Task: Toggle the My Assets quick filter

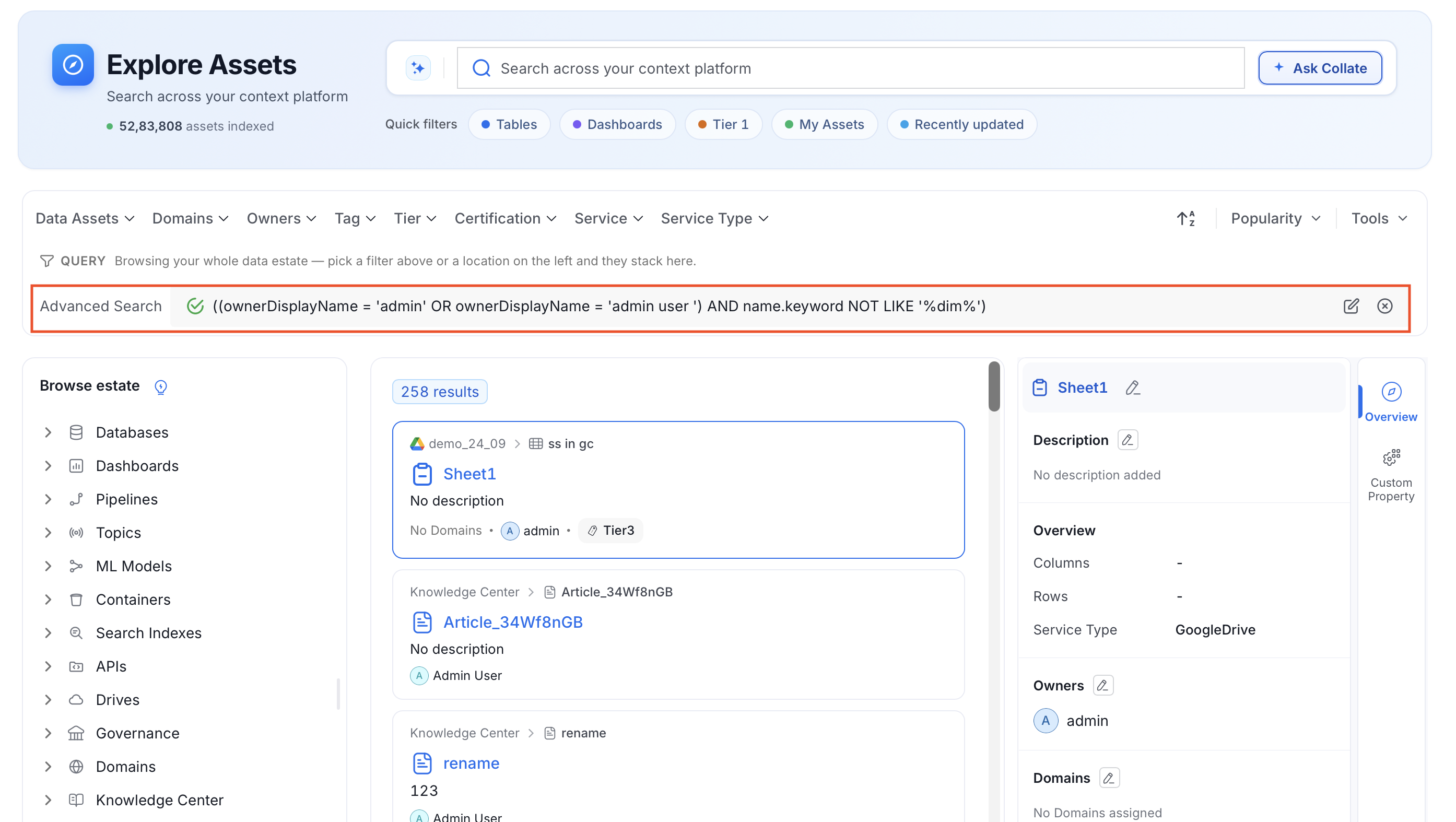Action: (824, 124)
